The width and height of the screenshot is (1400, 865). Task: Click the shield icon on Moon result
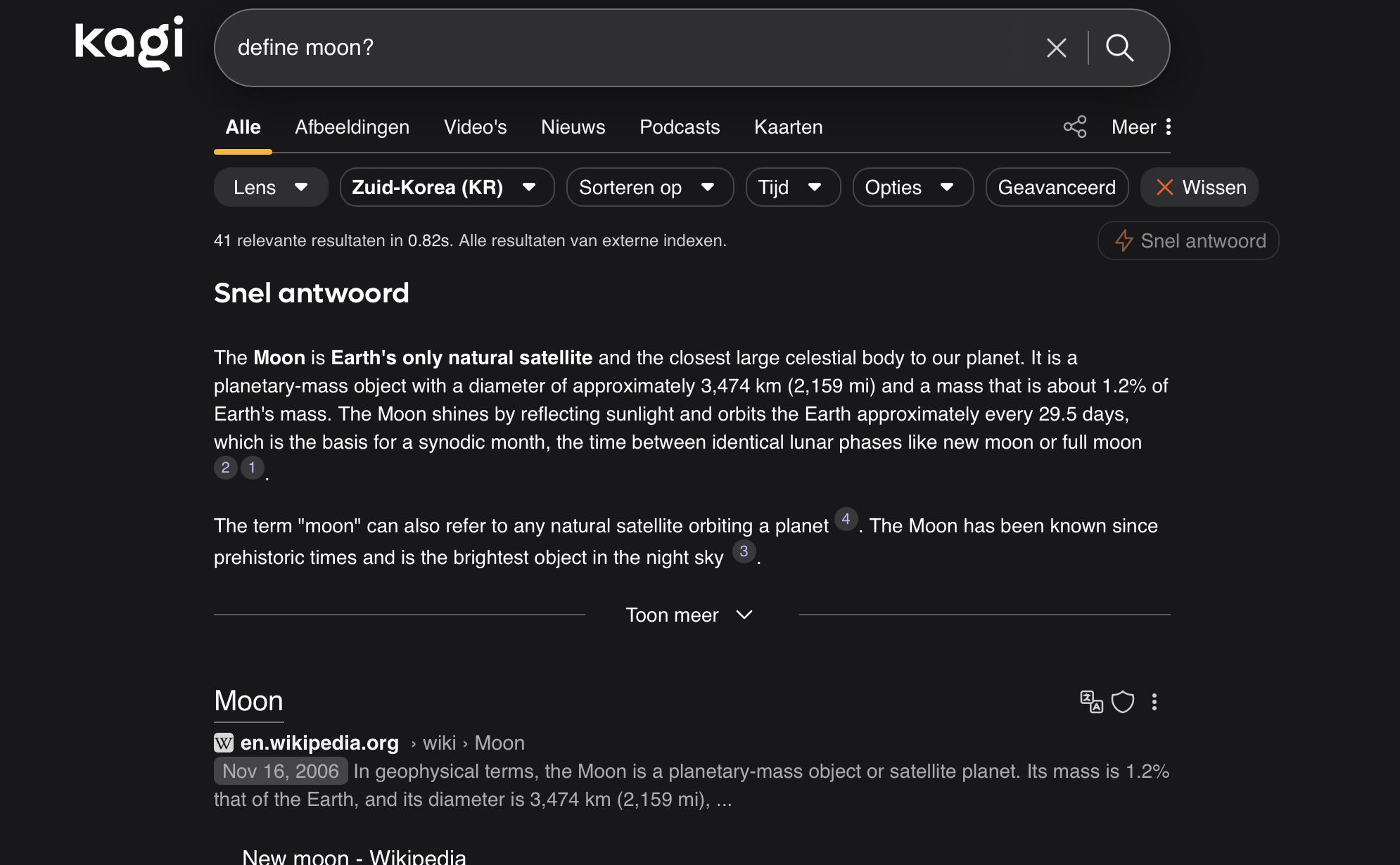(1122, 701)
